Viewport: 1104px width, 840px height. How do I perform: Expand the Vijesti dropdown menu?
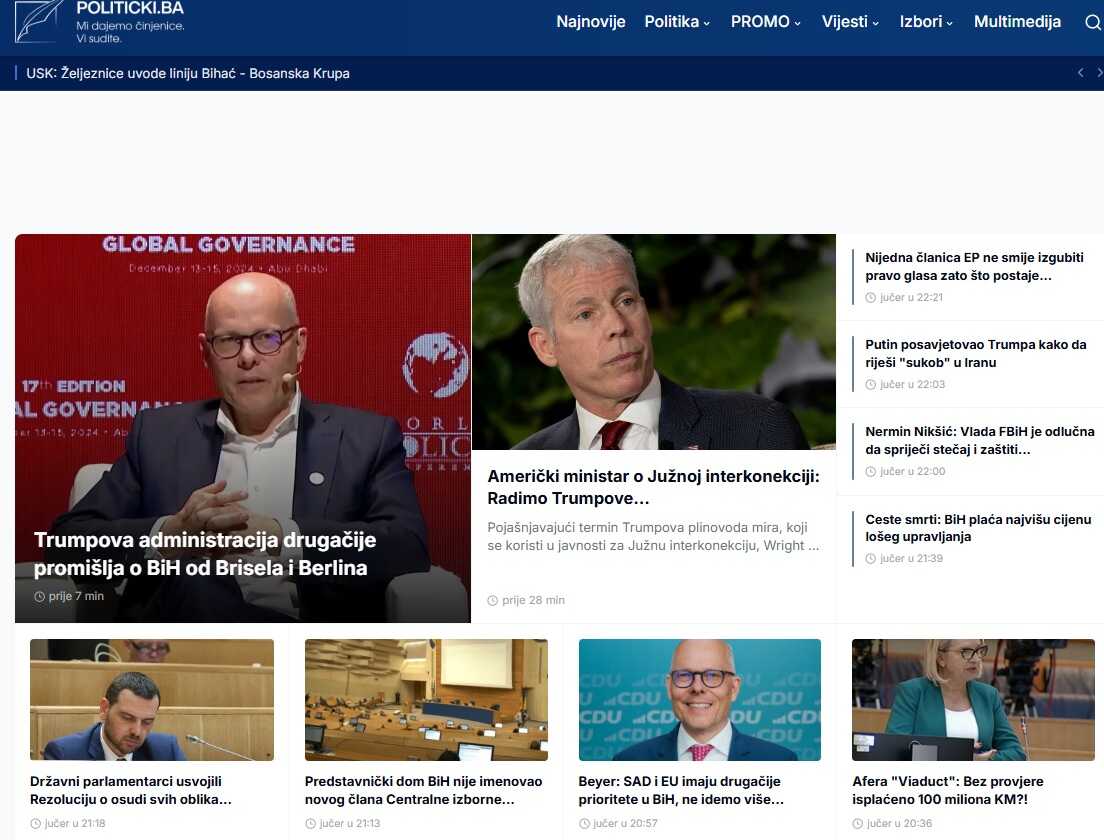coord(850,22)
